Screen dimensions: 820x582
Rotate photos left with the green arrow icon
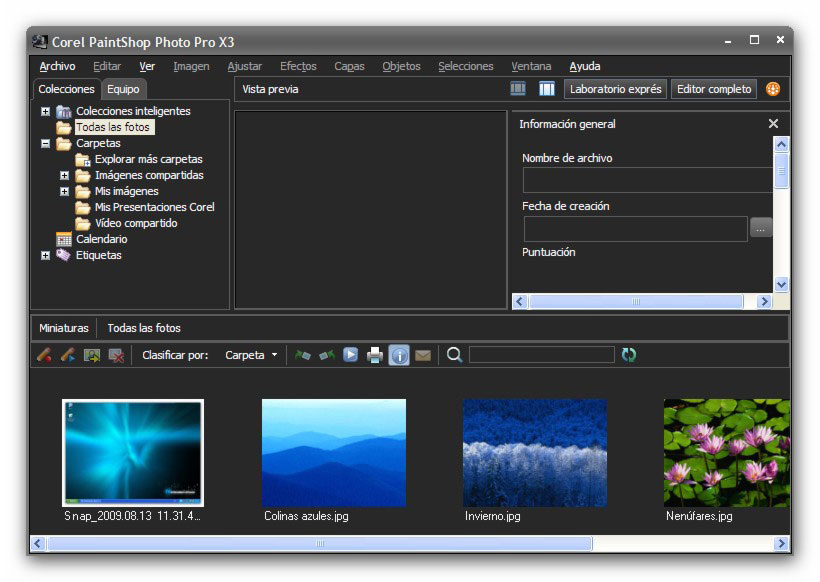coord(303,356)
